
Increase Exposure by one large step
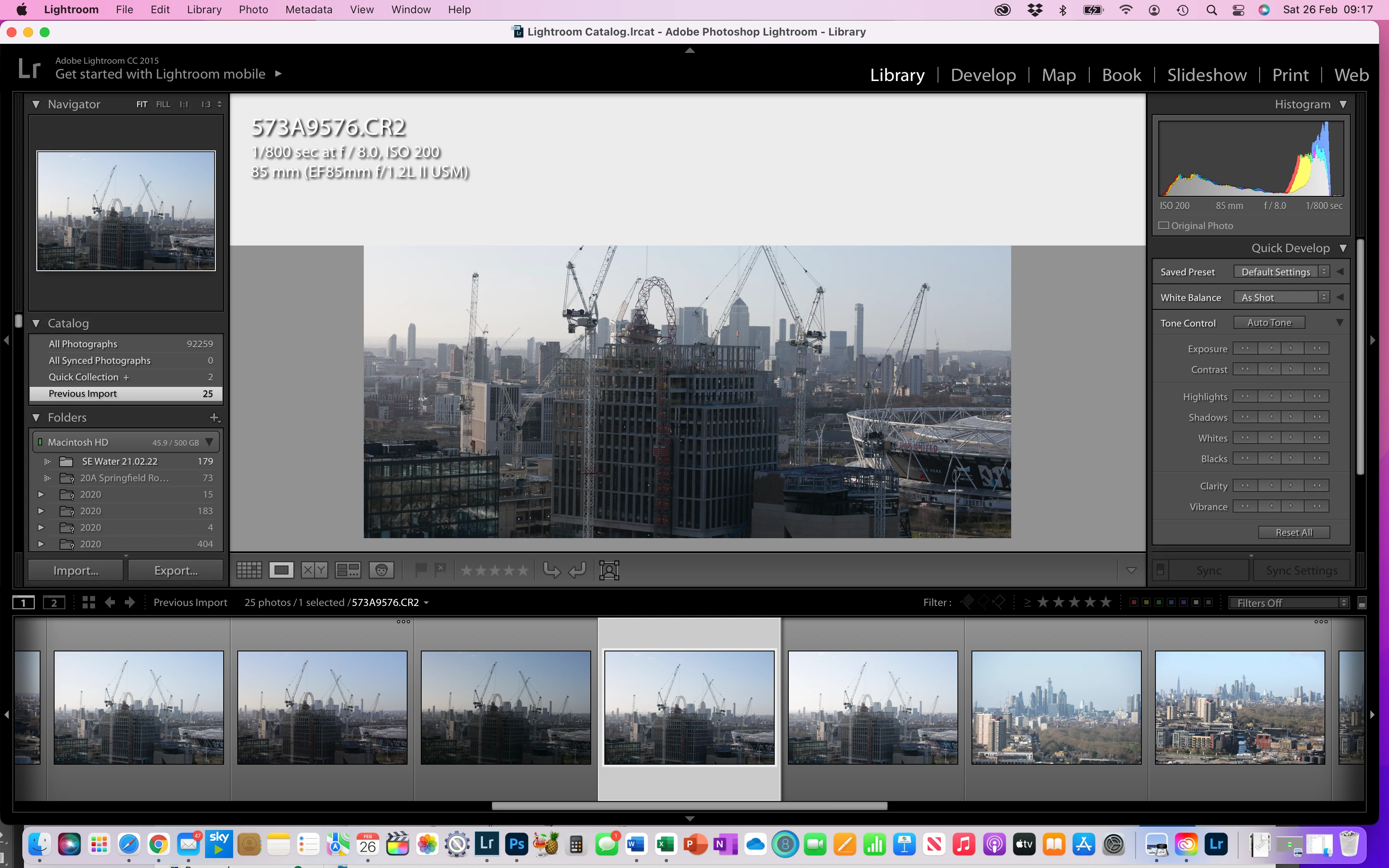click(x=1317, y=348)
